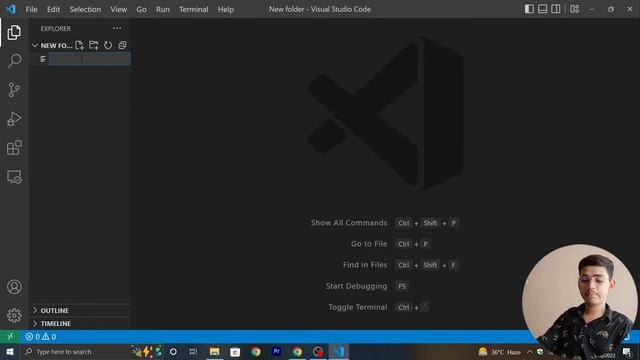Open the View menu
This screenshot has width=640, height=360.
pos(118,9)
